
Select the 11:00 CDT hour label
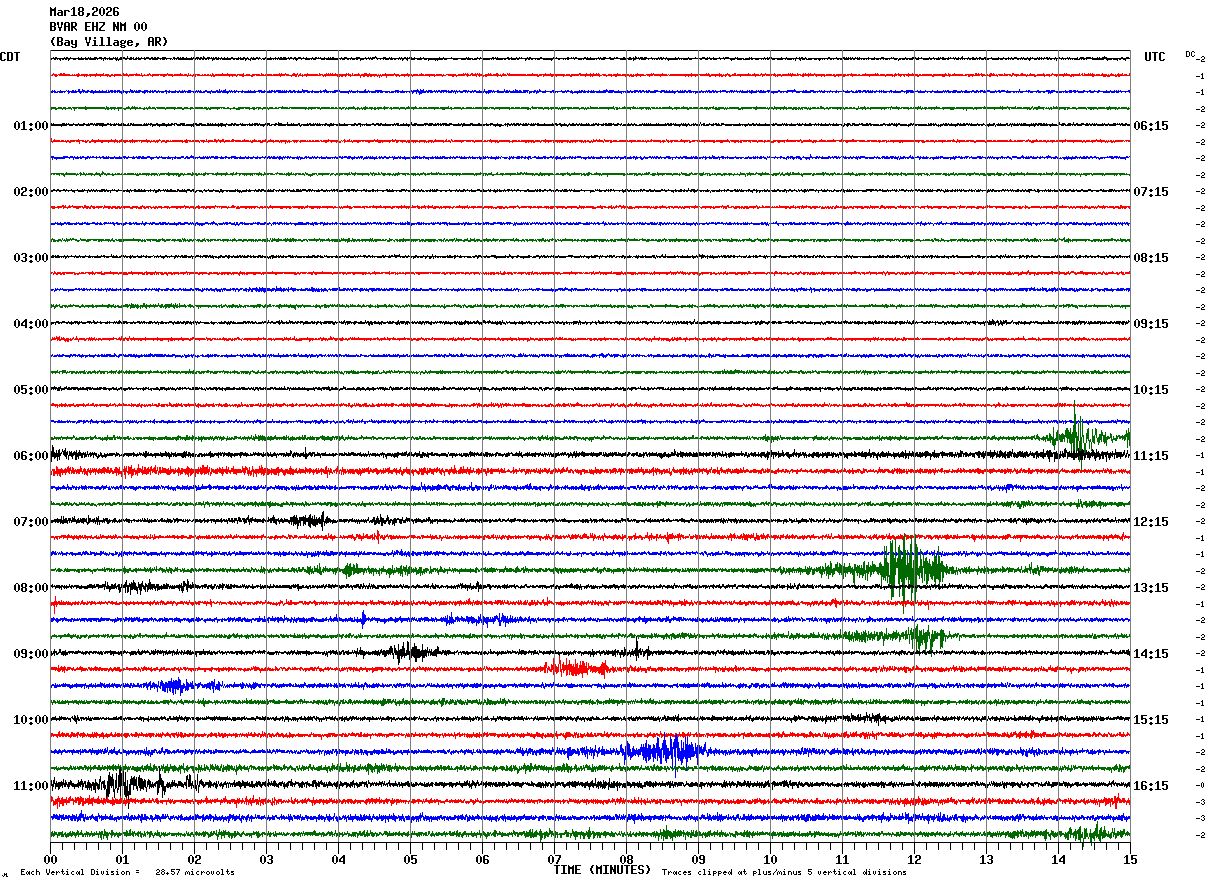[31, 786]
